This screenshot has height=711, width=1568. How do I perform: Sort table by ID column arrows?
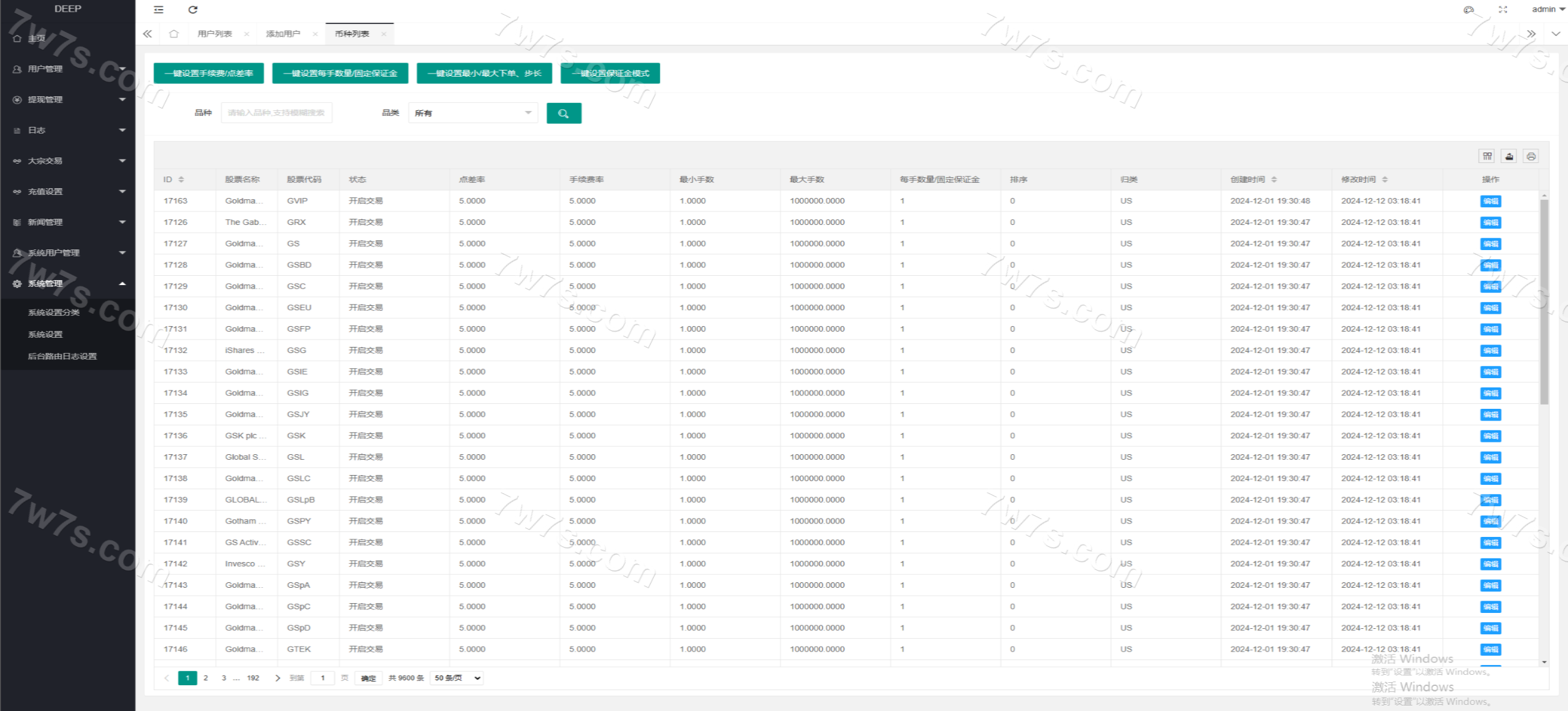(x=181, y=180)
